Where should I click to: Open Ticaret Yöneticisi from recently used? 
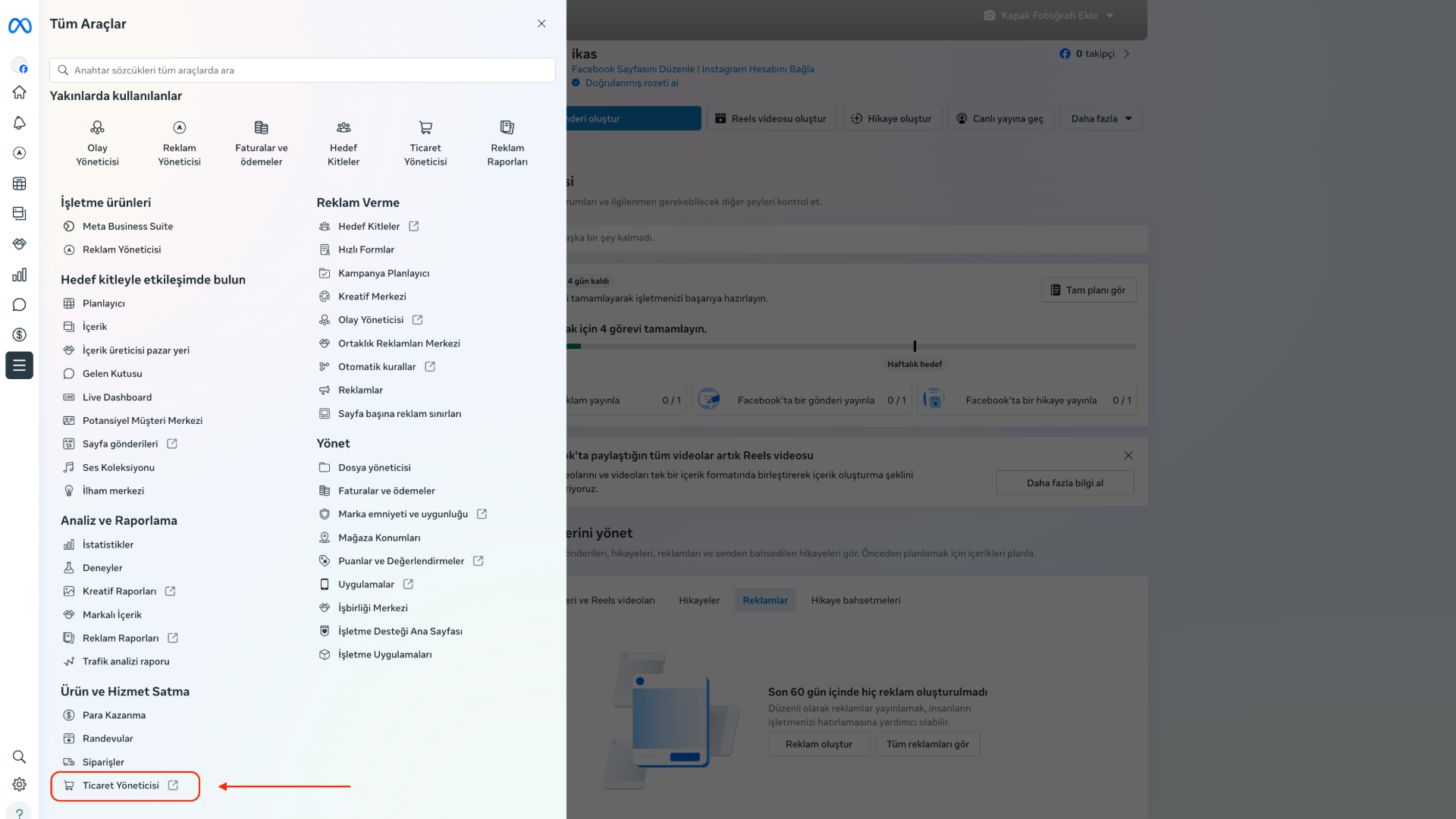(x=425, y=143)
